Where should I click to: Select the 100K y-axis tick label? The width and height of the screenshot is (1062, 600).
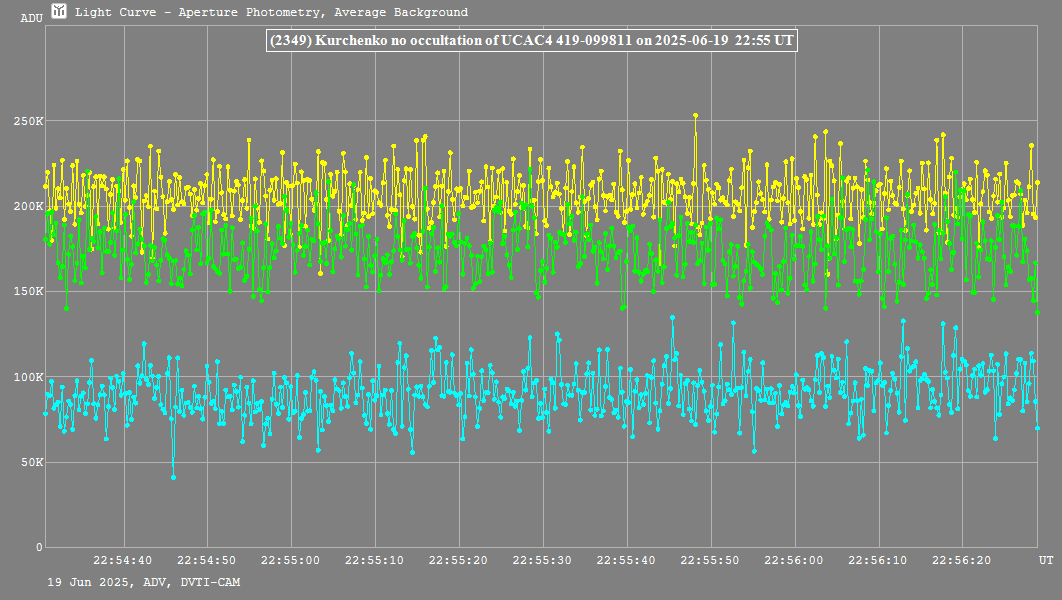pos(27,377)
